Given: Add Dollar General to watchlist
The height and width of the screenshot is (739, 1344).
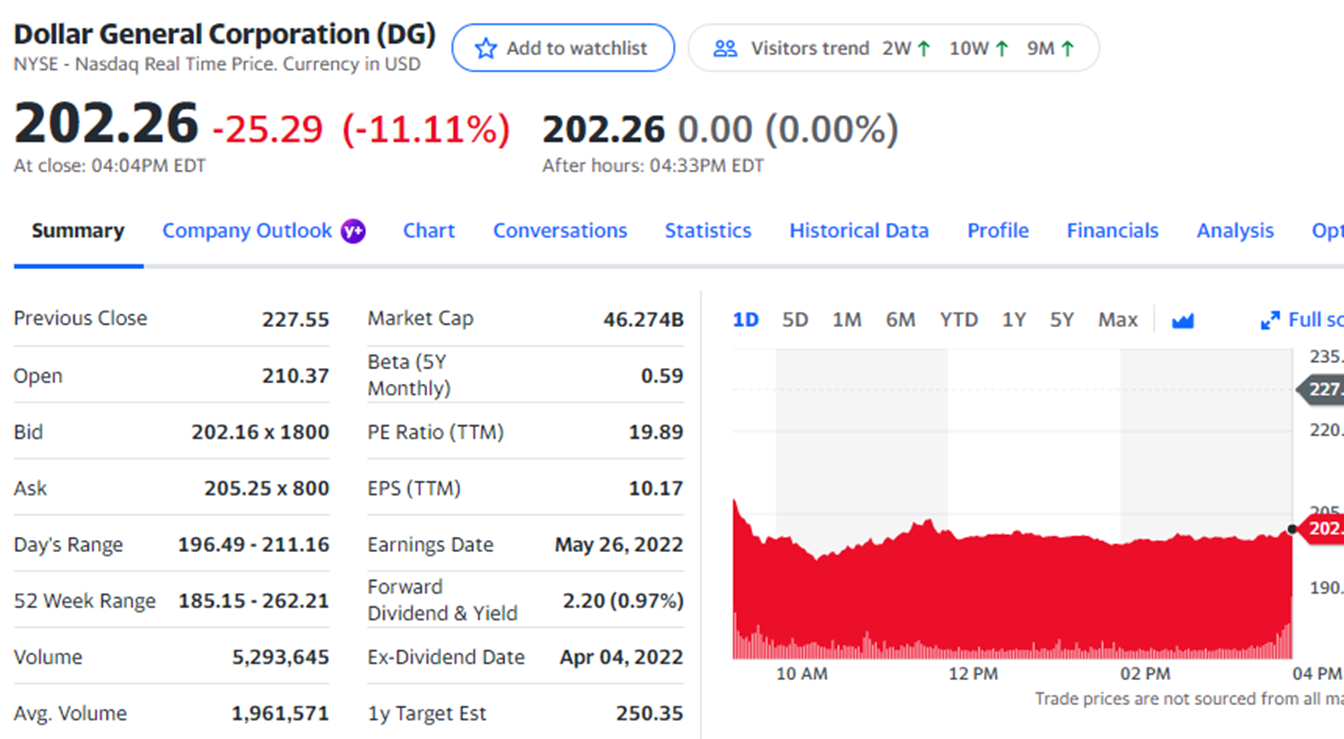Looking at the screenshot, I should pos(563,48).
